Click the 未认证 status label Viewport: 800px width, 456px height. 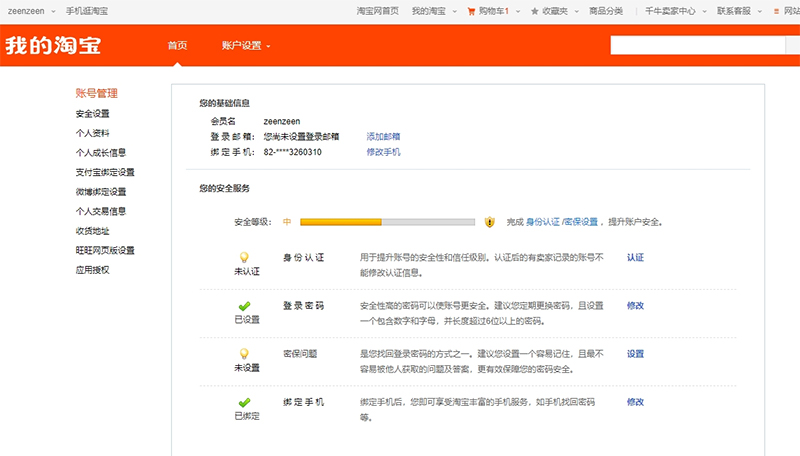[247, 271]
